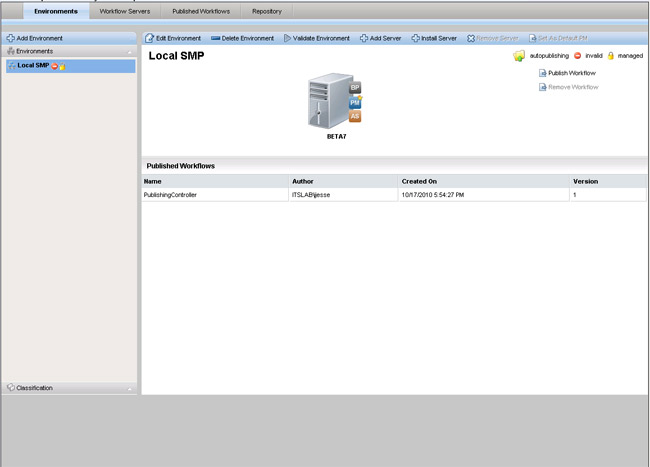This screenshot has height=467, width=650.
Task: Click the BP badge on BETA7
Action: [355, 87]
